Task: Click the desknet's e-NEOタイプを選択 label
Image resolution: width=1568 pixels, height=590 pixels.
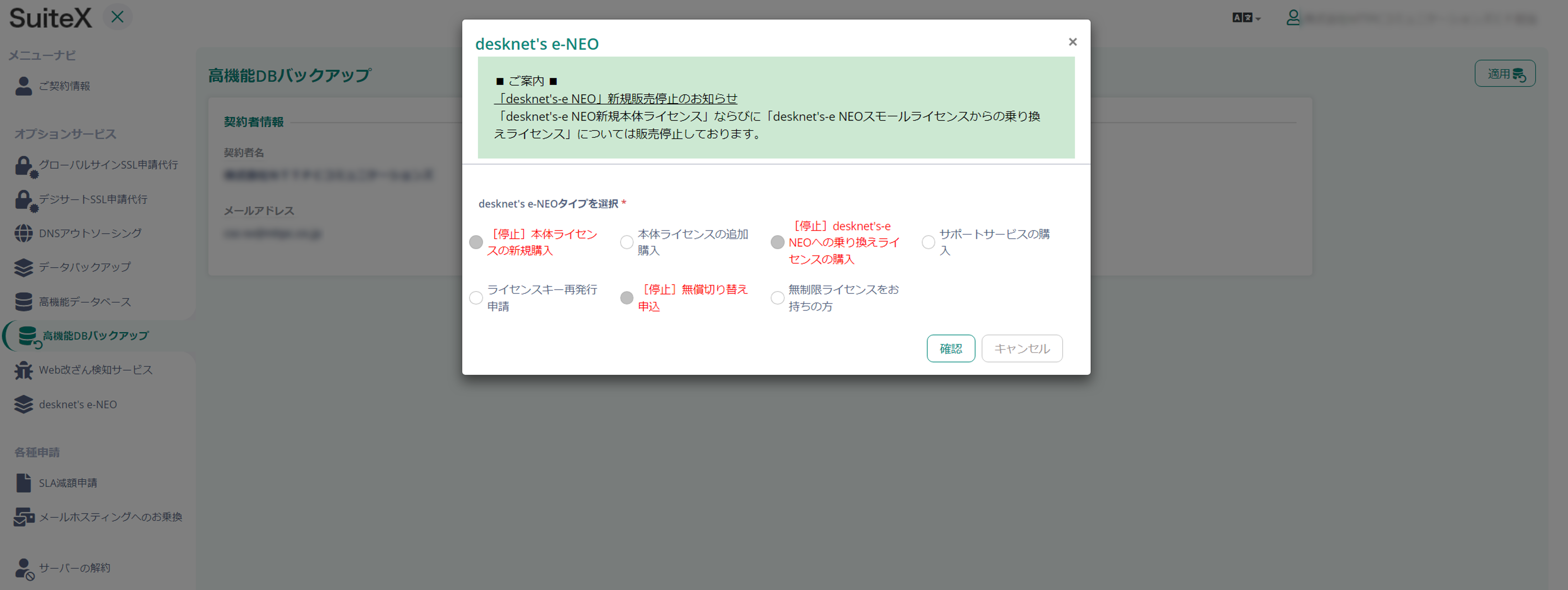Action: point(548,204)
